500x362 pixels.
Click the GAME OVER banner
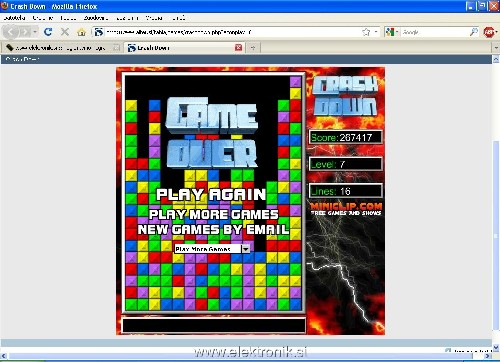coord(212,133)
